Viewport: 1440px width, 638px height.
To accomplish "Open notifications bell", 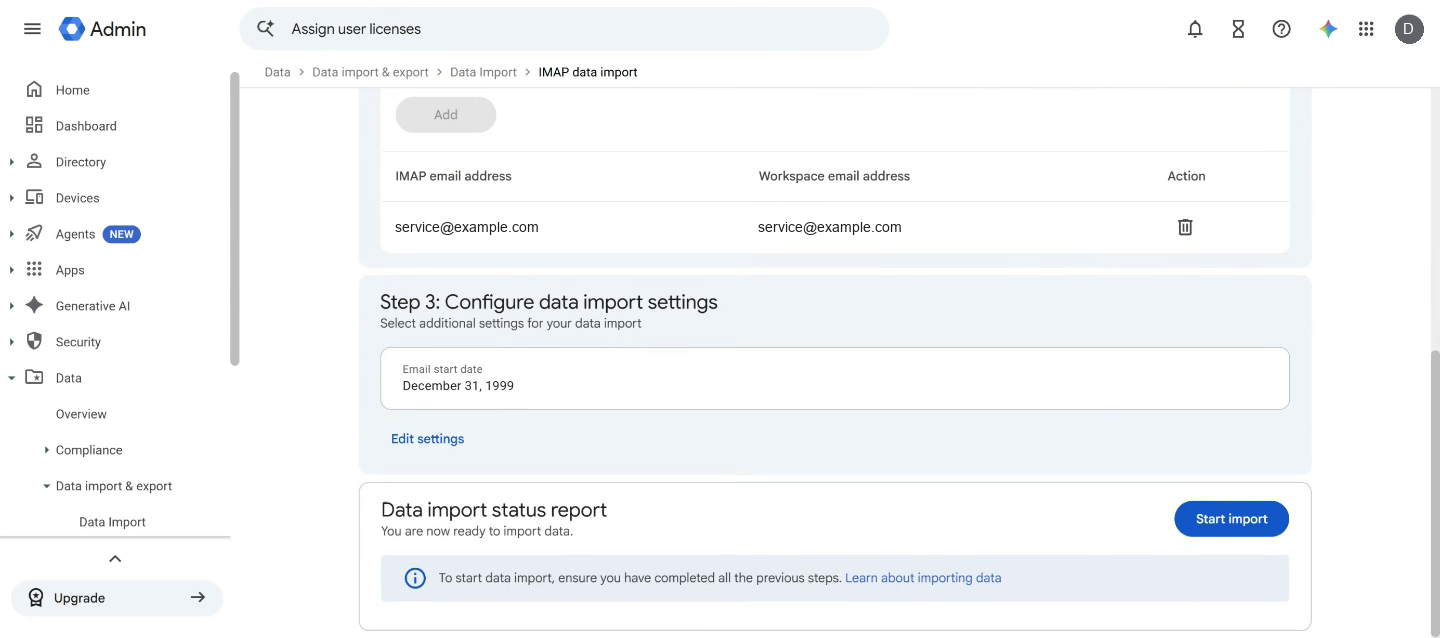I will click(x=1195, y=29).
